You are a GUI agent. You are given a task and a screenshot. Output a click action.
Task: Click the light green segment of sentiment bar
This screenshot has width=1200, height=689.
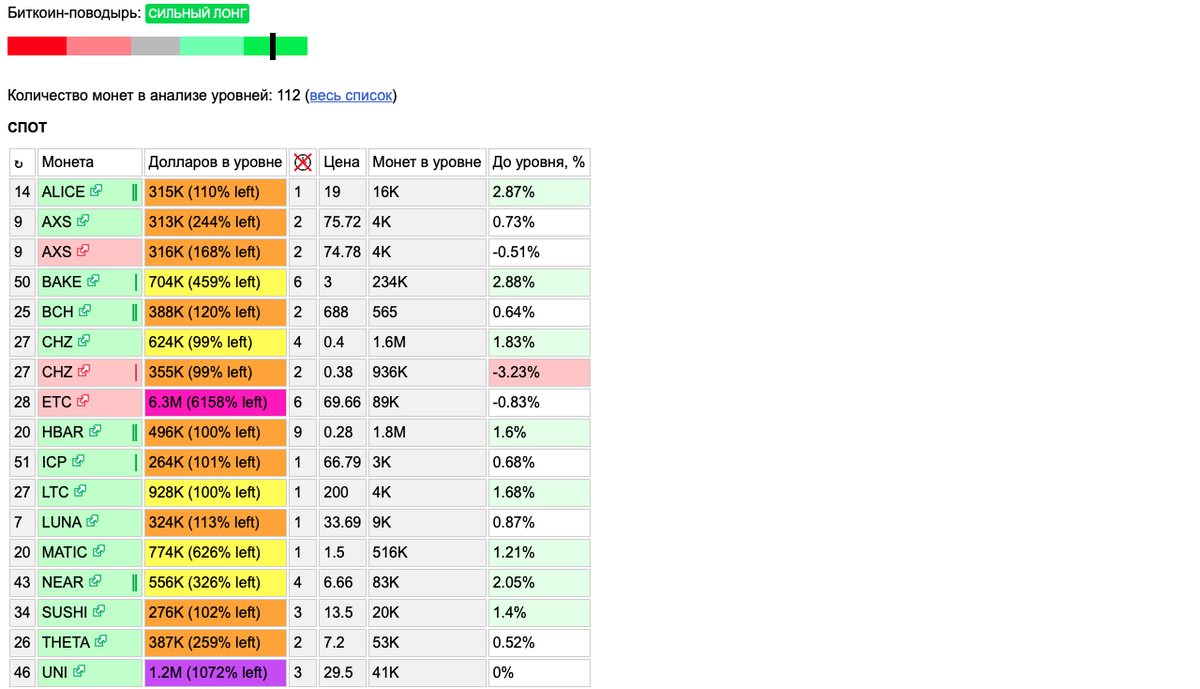tap(212, 46)
